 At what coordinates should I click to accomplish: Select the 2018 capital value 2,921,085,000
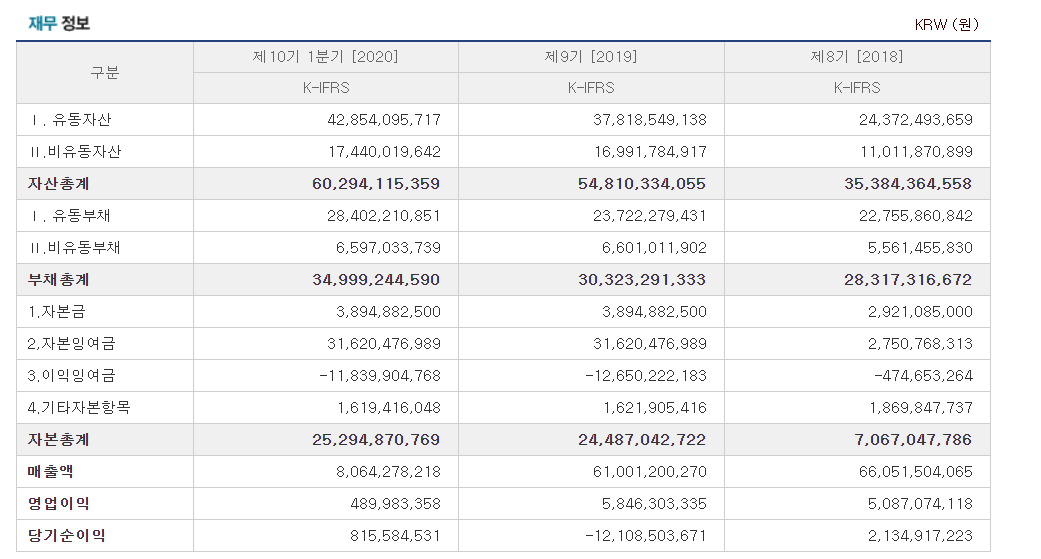[920, 312]
